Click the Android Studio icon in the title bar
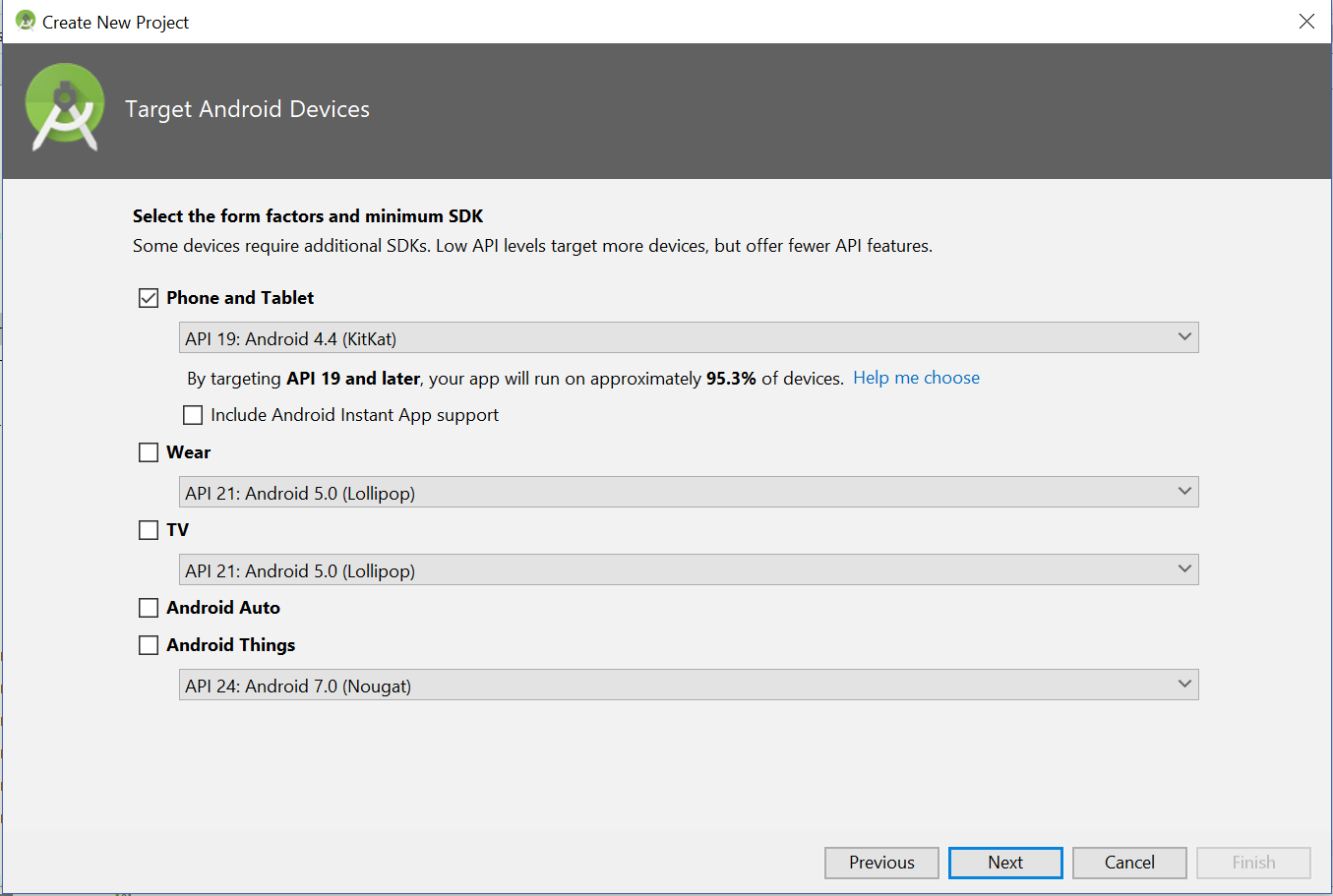The height and width of the screenshot is (896, 1333). [25, 21]
